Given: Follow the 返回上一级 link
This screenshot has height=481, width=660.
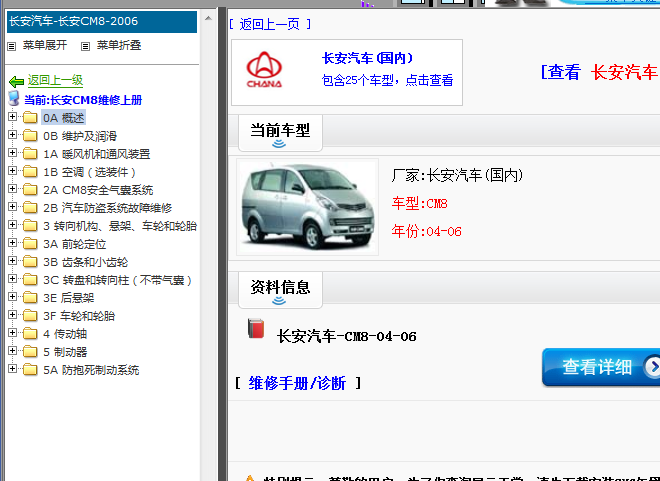Looking at the screenshot, I should (x=55, y=80).
